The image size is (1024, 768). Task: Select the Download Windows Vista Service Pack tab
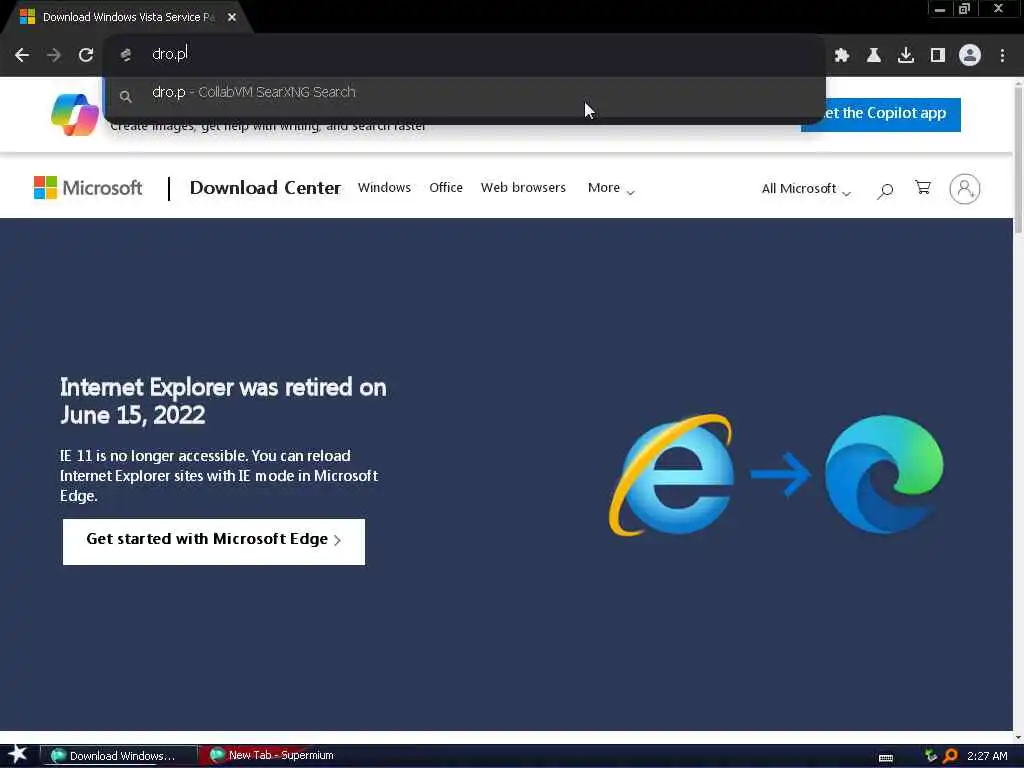[x=127, y=17]
